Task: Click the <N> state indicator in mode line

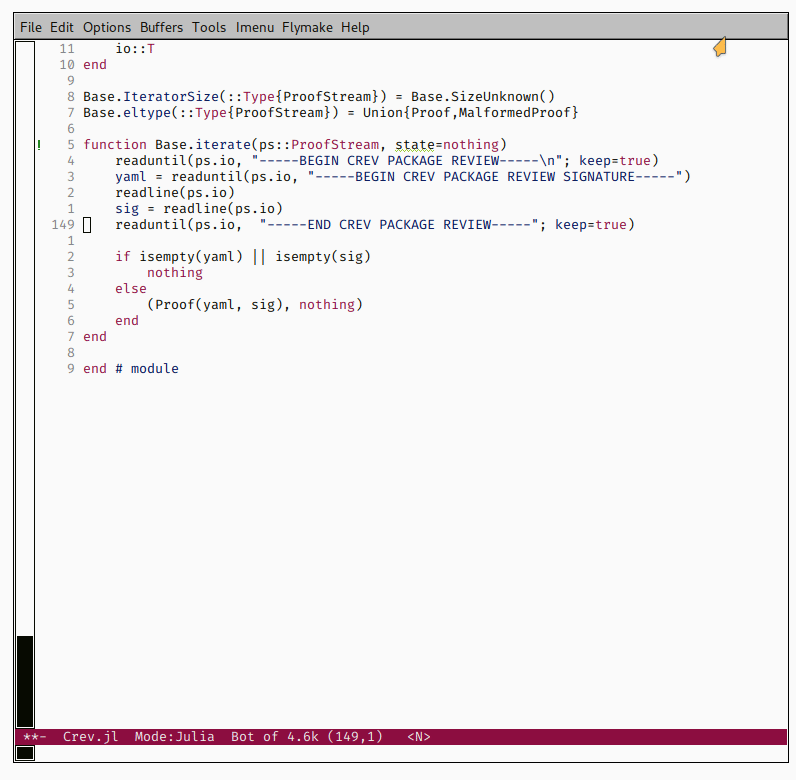Action: (419, 736)
